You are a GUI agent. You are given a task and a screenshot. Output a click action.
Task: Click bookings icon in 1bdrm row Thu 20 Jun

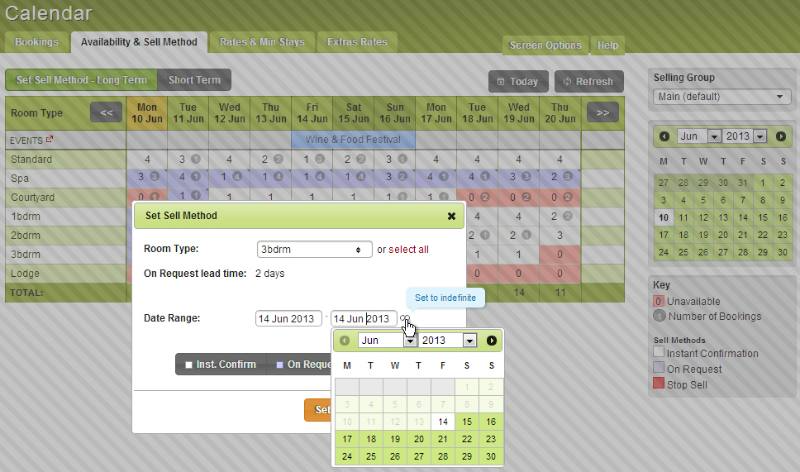567,216
